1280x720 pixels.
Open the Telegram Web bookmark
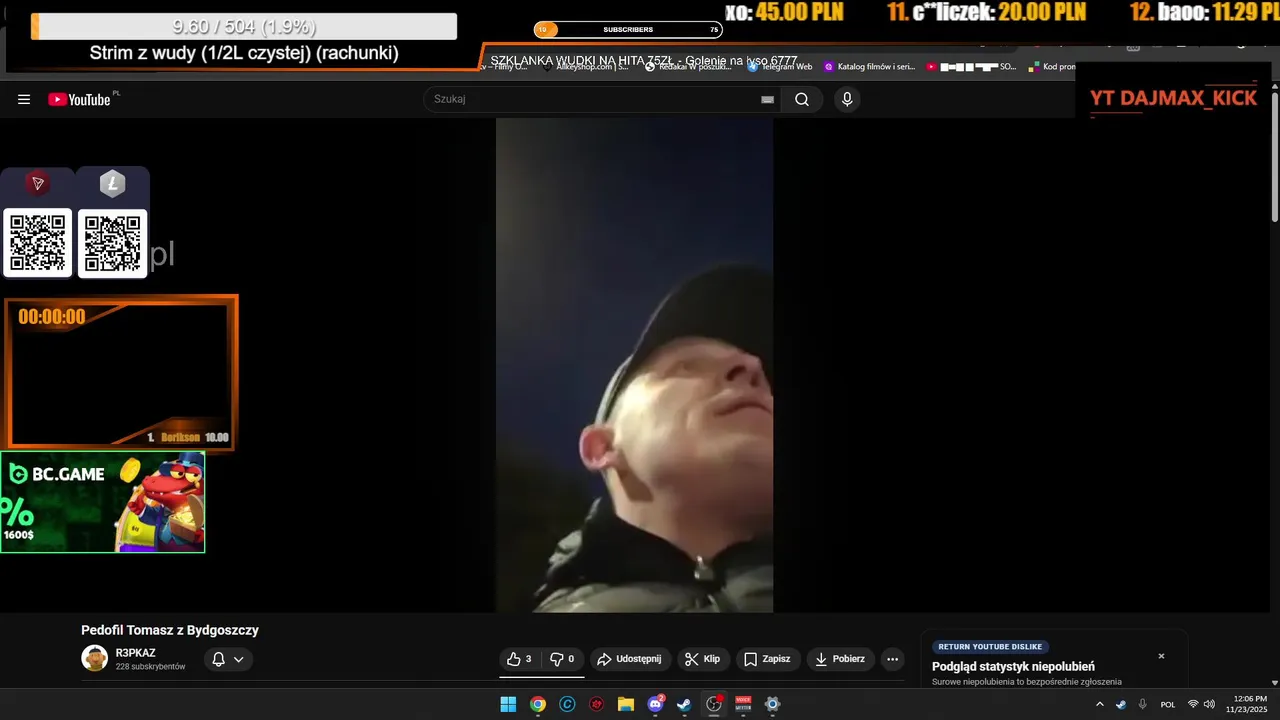pos(780,67)
